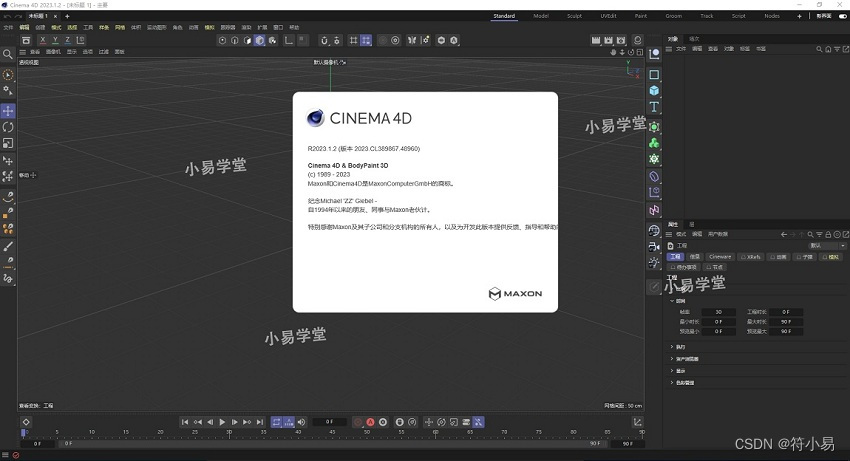Screen dimensions: 850x461
Task: Switch to the Model layout tab
Action: click(x=541, y=16)
